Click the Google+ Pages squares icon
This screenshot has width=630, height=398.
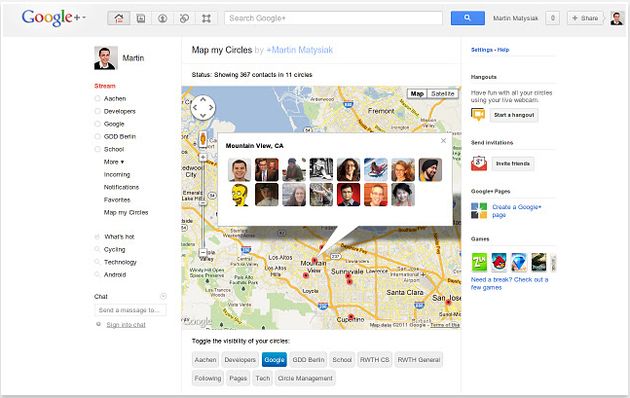point(479,210)
